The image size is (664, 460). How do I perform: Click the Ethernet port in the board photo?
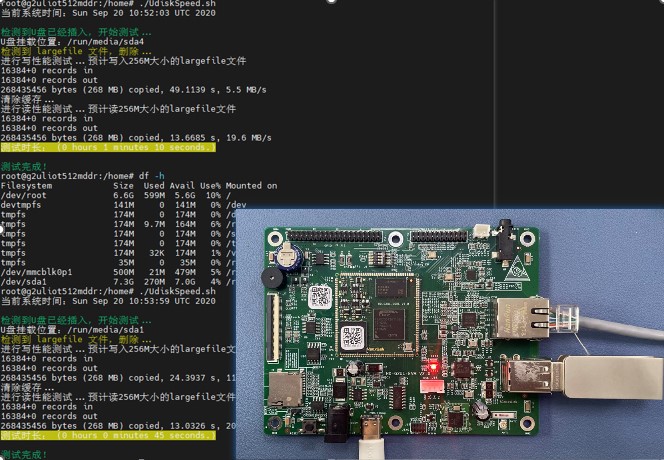[x=522, y=318]
